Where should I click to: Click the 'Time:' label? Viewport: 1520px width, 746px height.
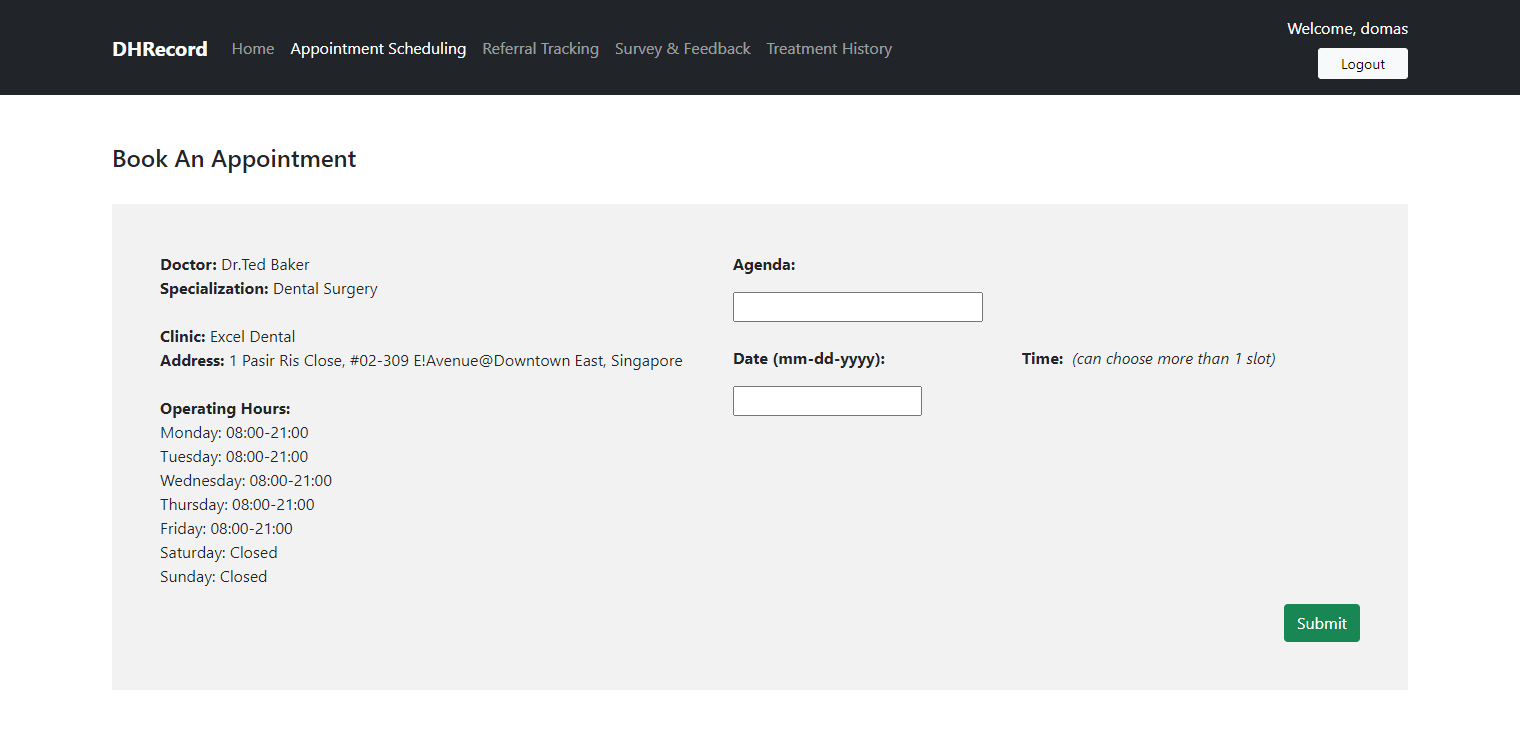1042,359
